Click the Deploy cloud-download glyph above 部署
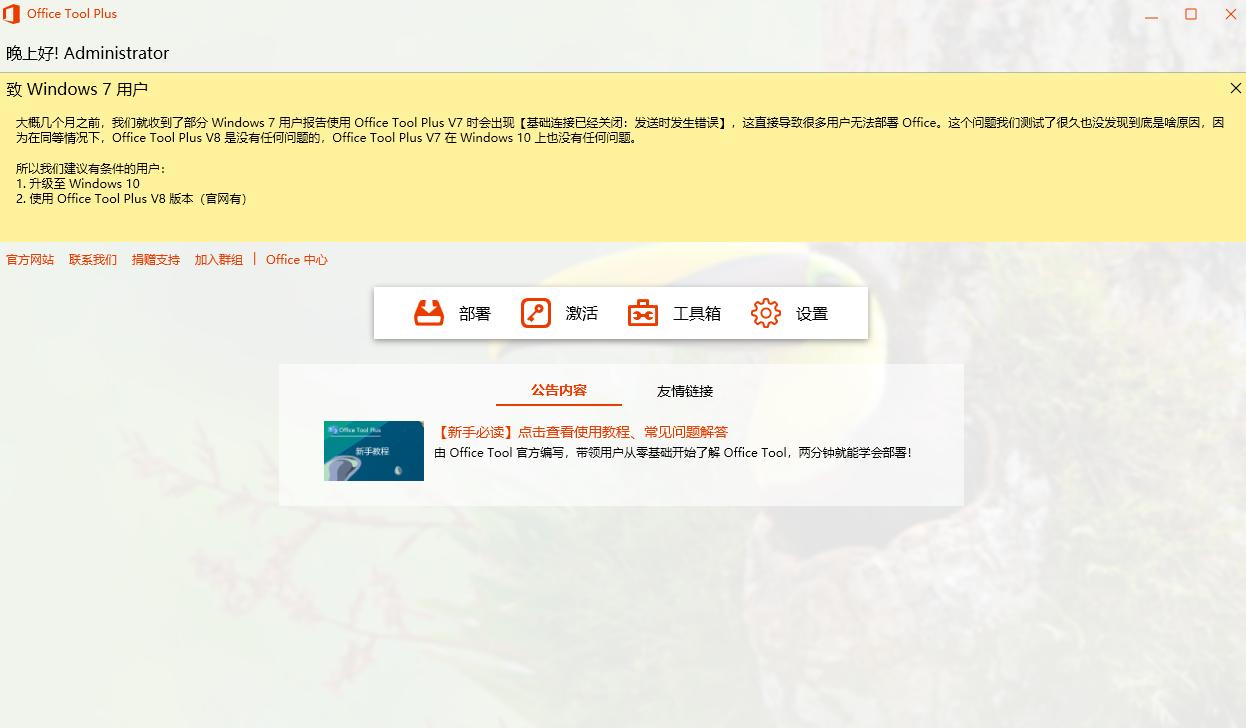The image size is (1246, 728). (x=429, y=312)
